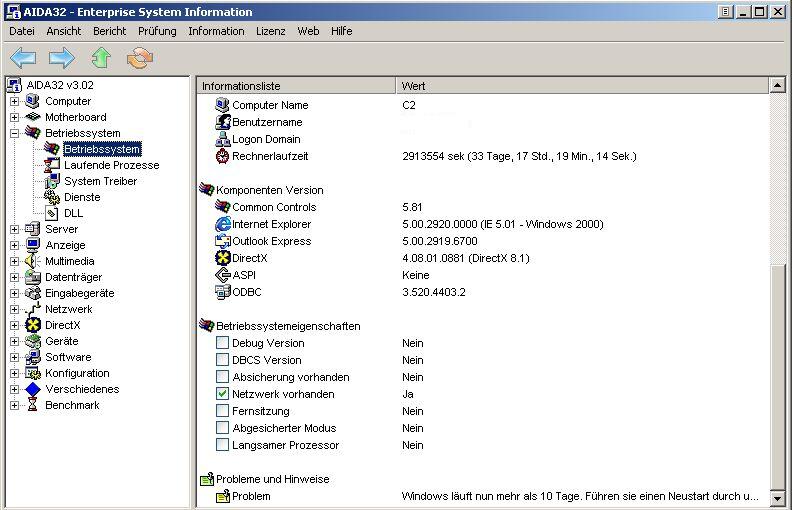
Task: Open the Lizenz menu
Action: 271,31
